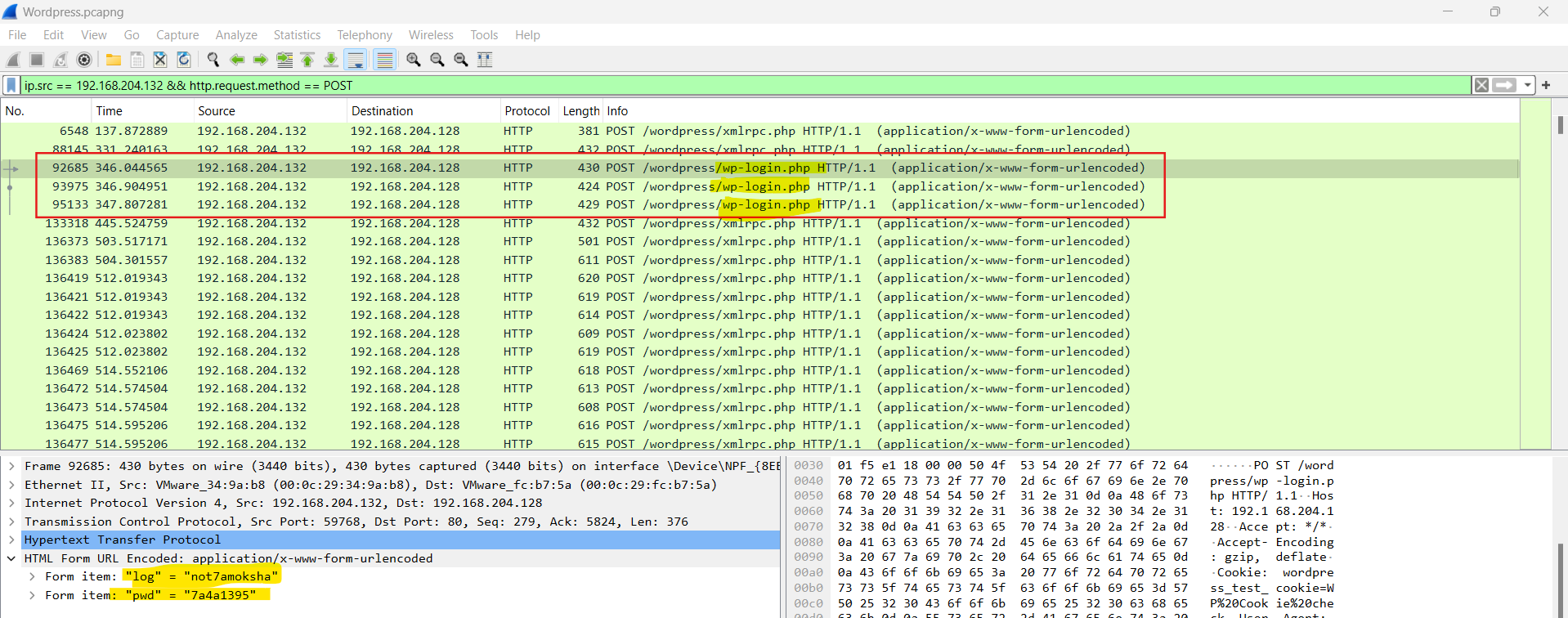Select packet 136469 in the list
This screenshot has height=618, width=1568.
(x=759, y=370)
